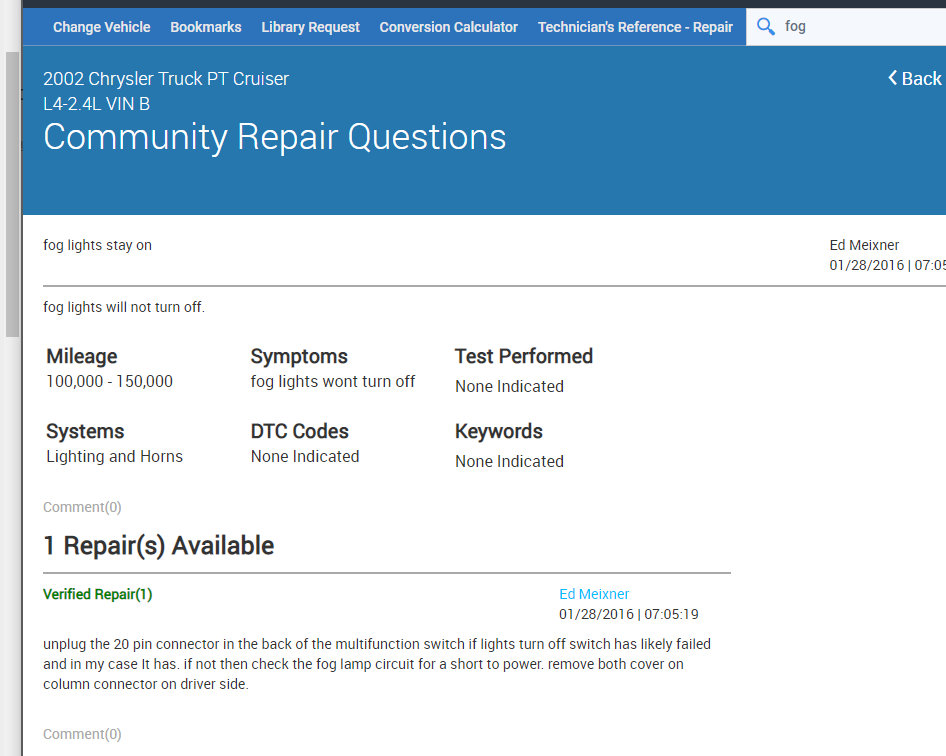Click the Ed Meixner author link
The width and height of the screenshot is (946, 756).
[x=594, y=594]
